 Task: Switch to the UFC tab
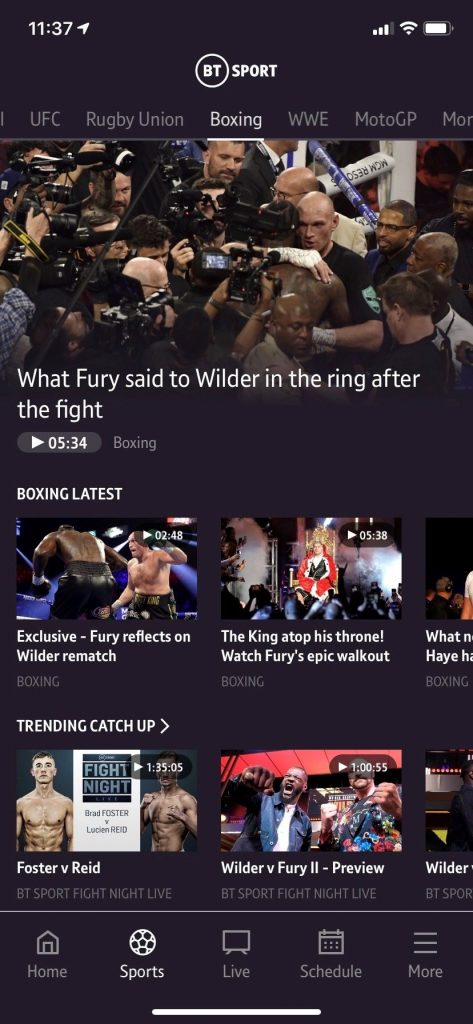[x=45, y=120]
